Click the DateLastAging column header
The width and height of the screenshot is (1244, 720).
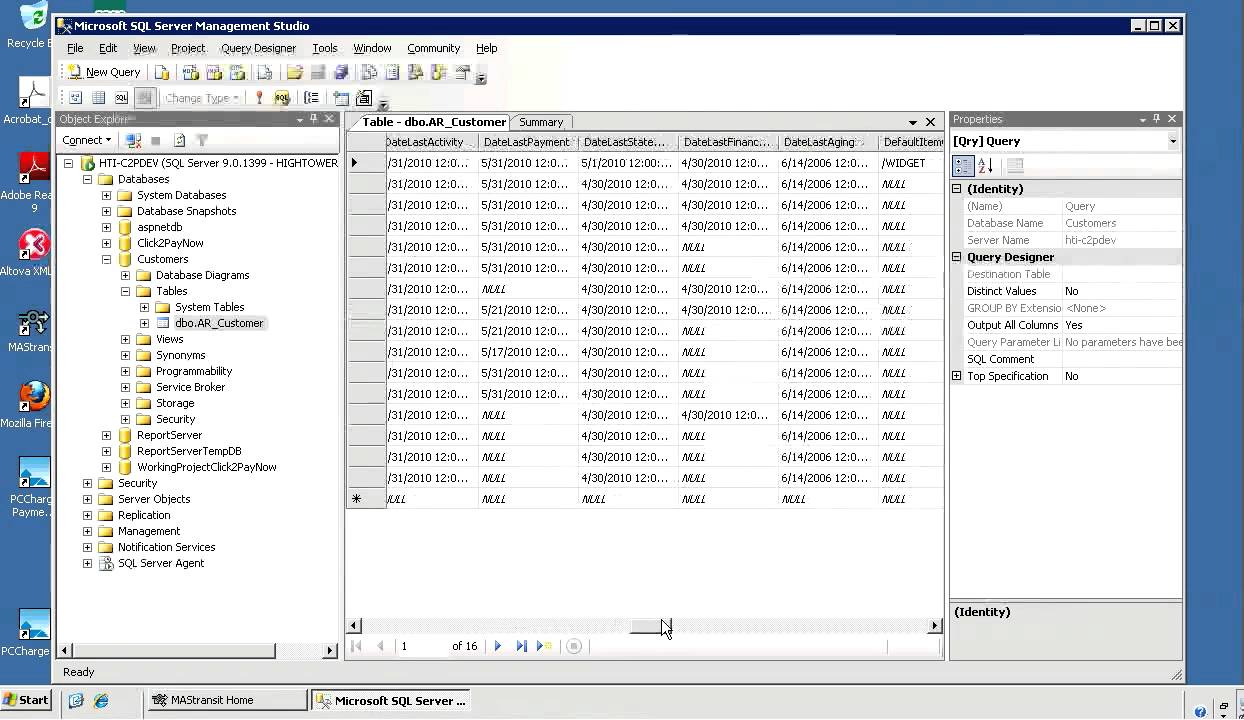click(828, 142)
